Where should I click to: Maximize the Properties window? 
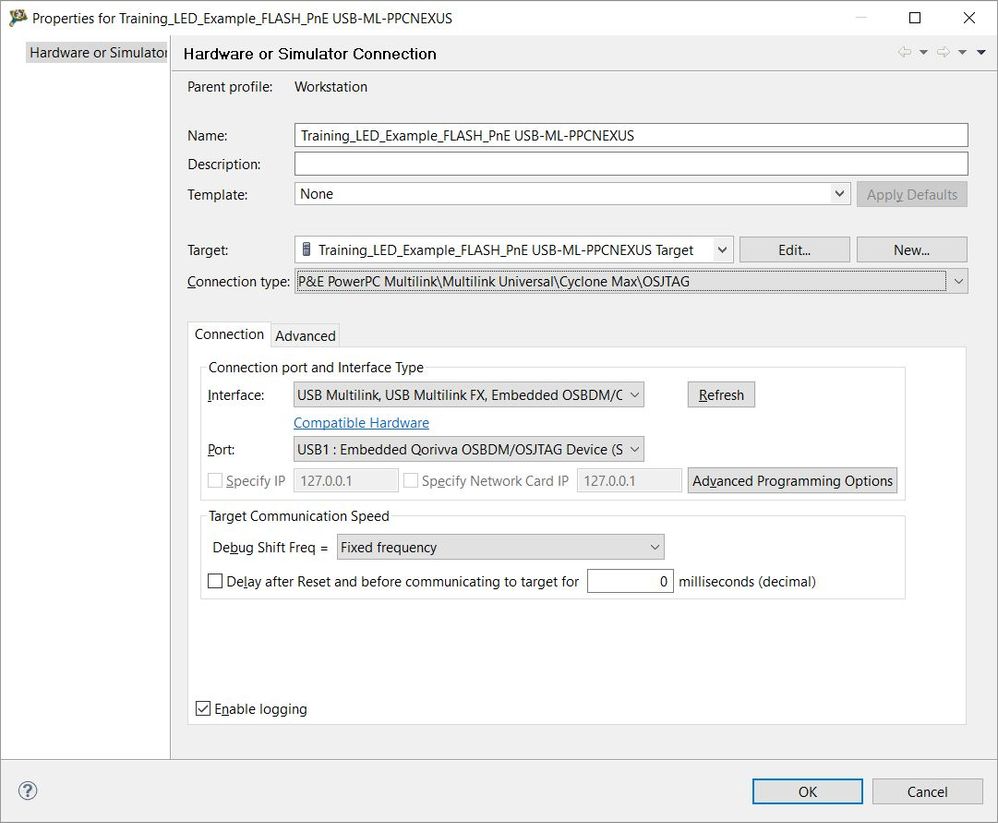click(x=915, y=18)
